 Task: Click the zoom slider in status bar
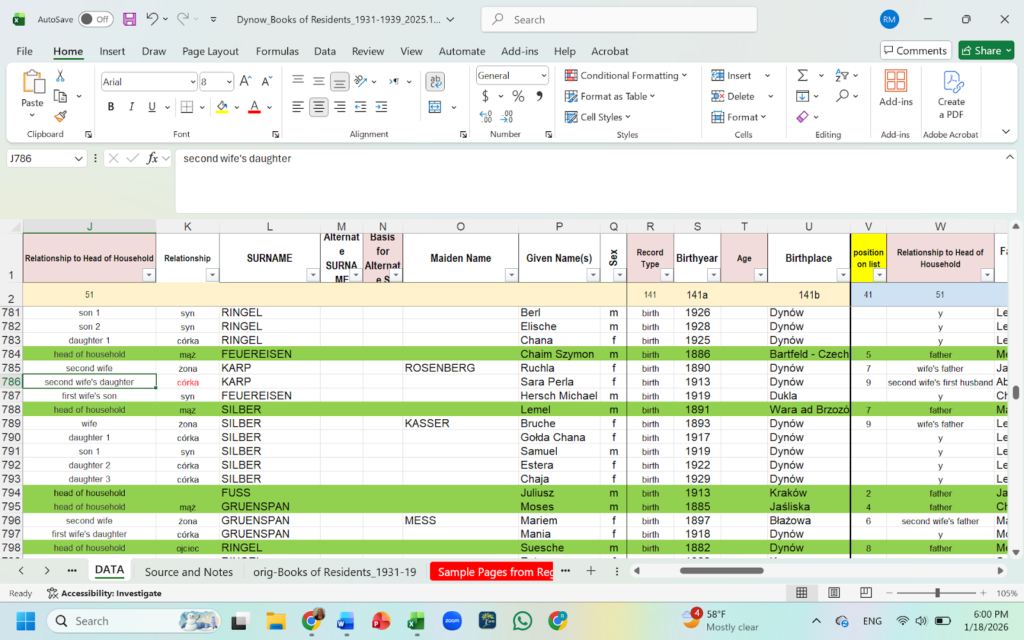tap(937, 593)
